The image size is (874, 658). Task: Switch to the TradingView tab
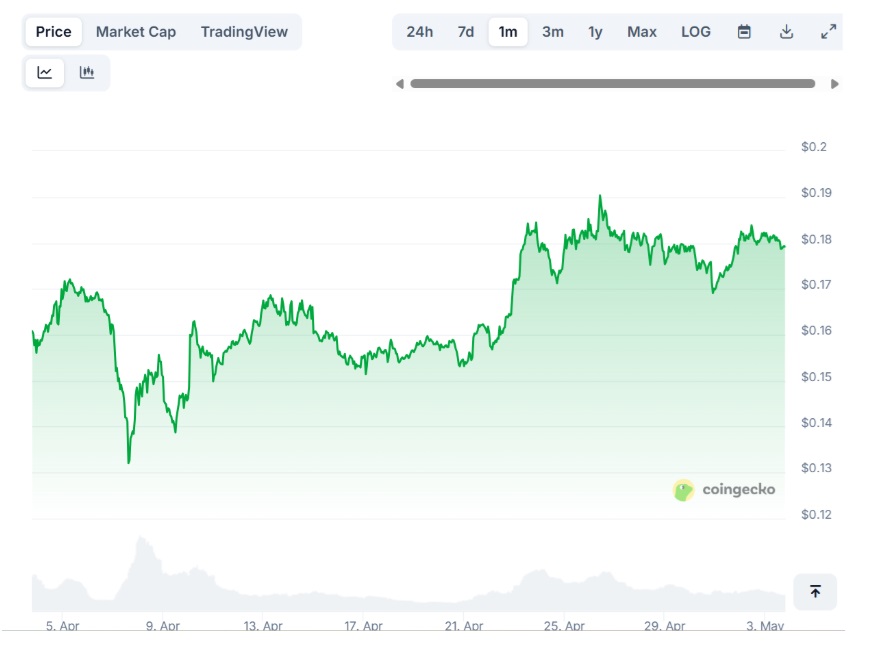point(244,32)
